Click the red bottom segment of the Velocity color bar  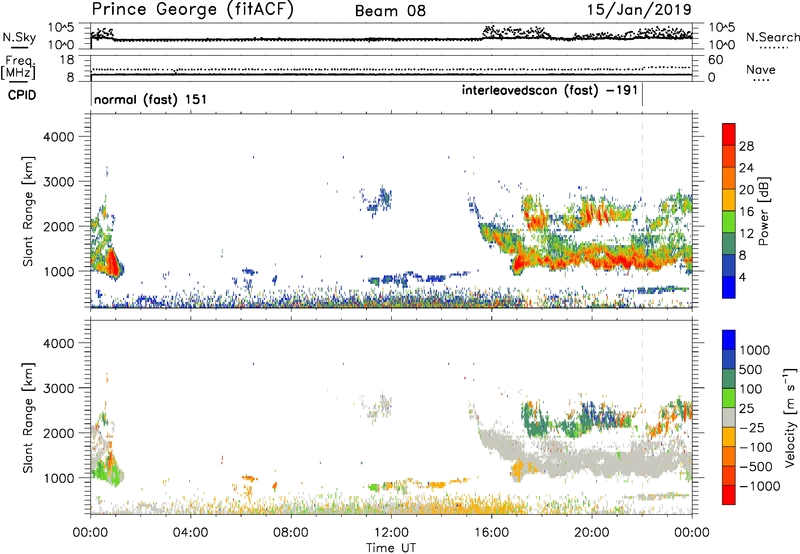[x=729, y=495]
